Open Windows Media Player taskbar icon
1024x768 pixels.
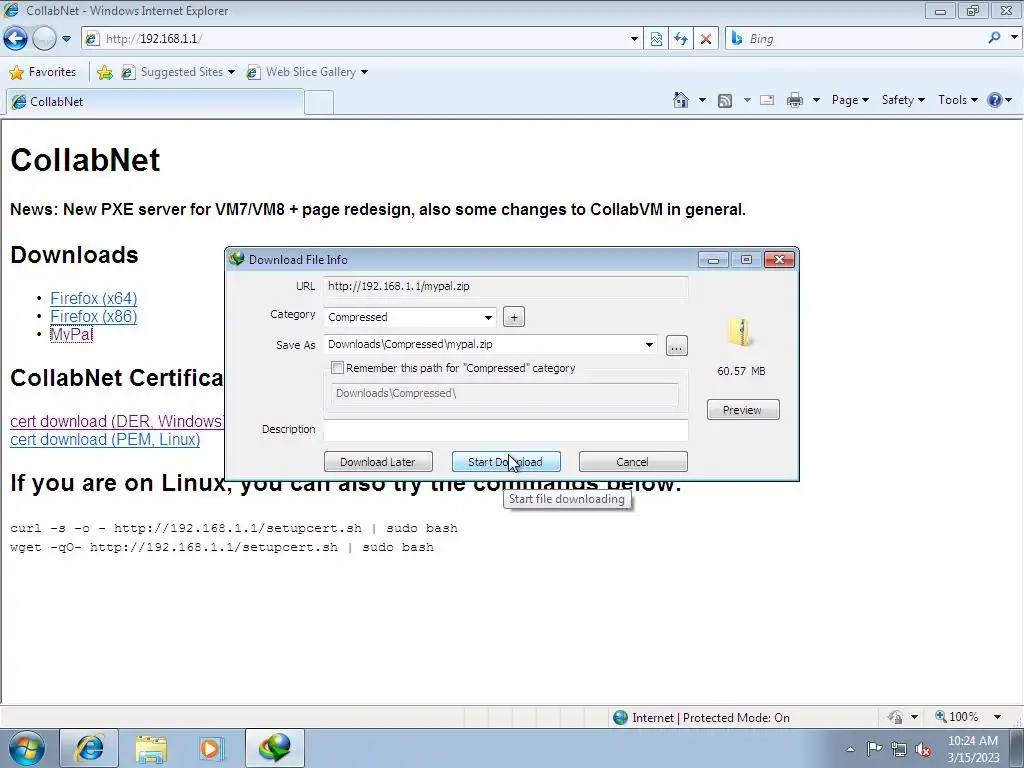coord(212,748)
